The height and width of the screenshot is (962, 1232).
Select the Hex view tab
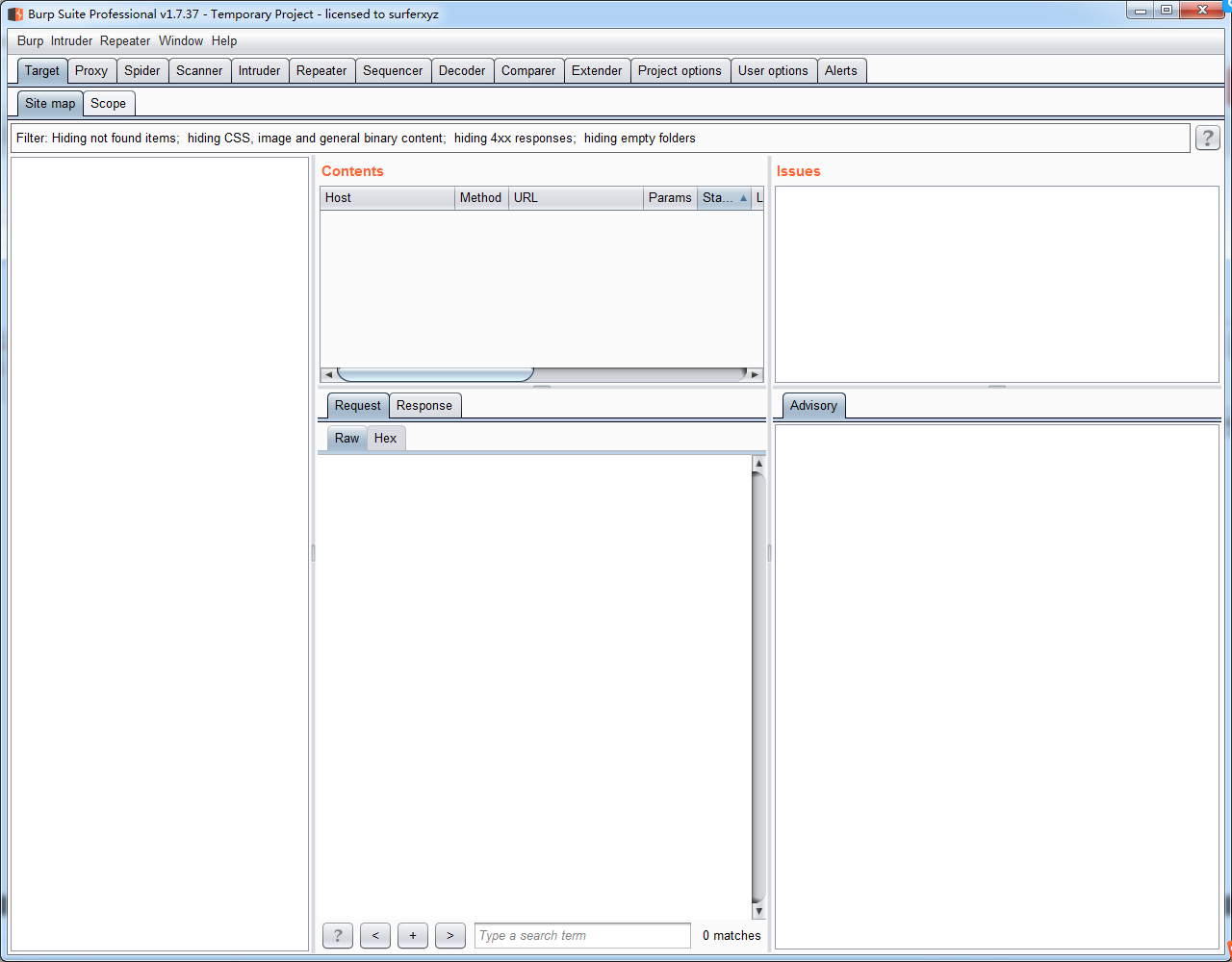386,439
